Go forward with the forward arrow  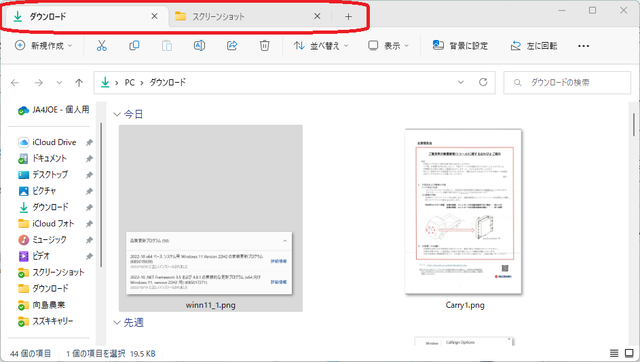[39, 83]
